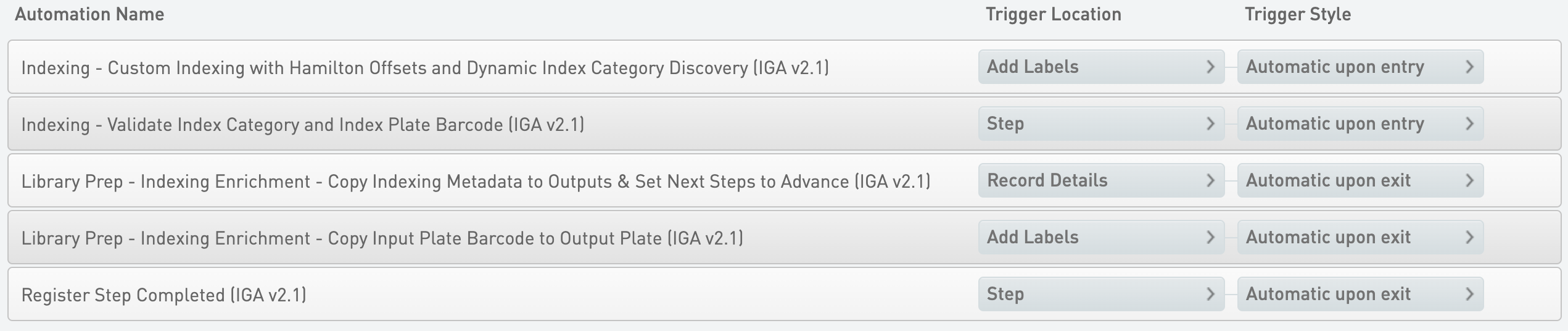Image resolution: width=1568 pixels, height=331 pixels.
Task: Open Trigger Location for Register Step Completed row
Action: [x=1100, y=294]
